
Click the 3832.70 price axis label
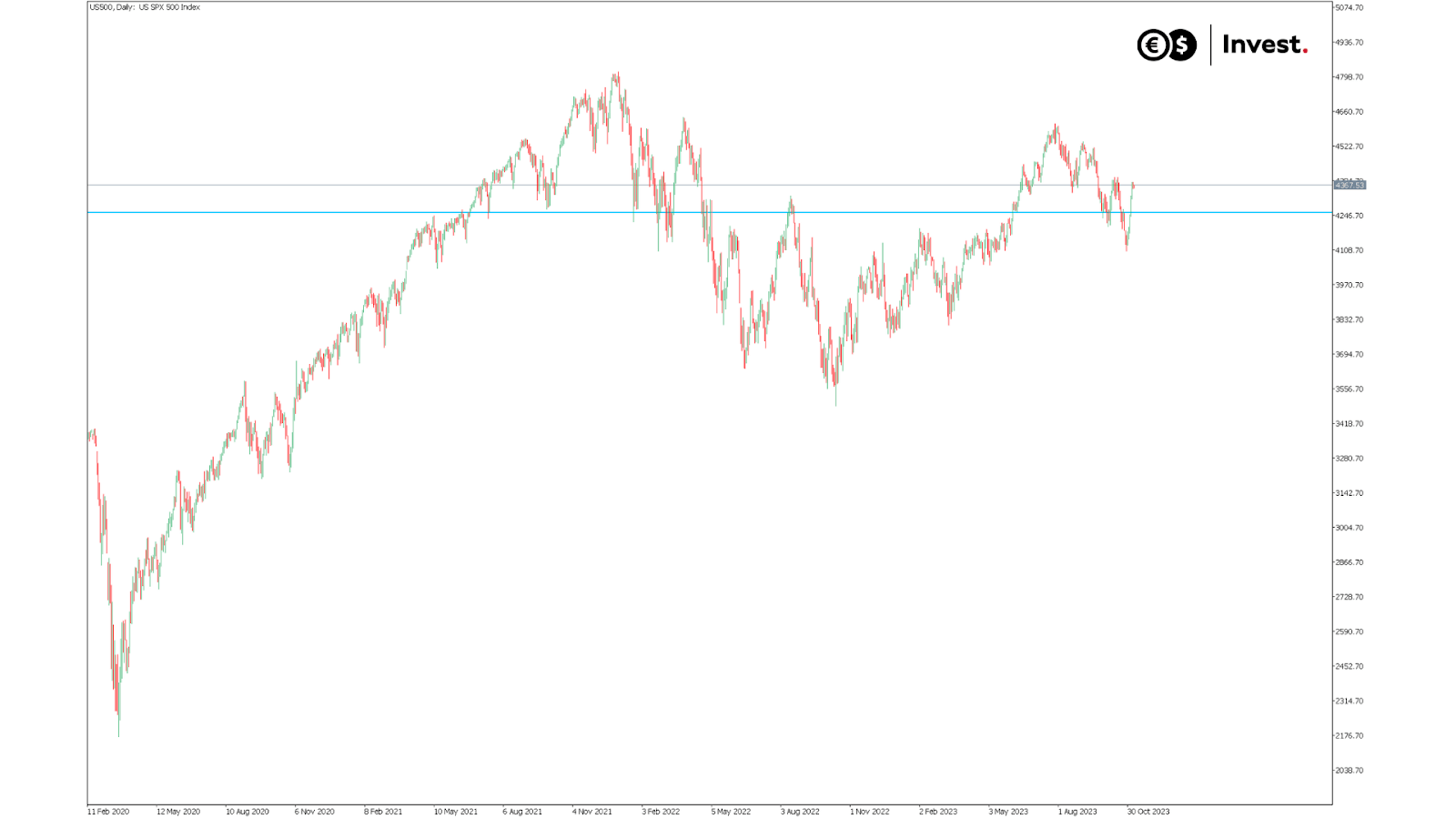coord(1349,319)
